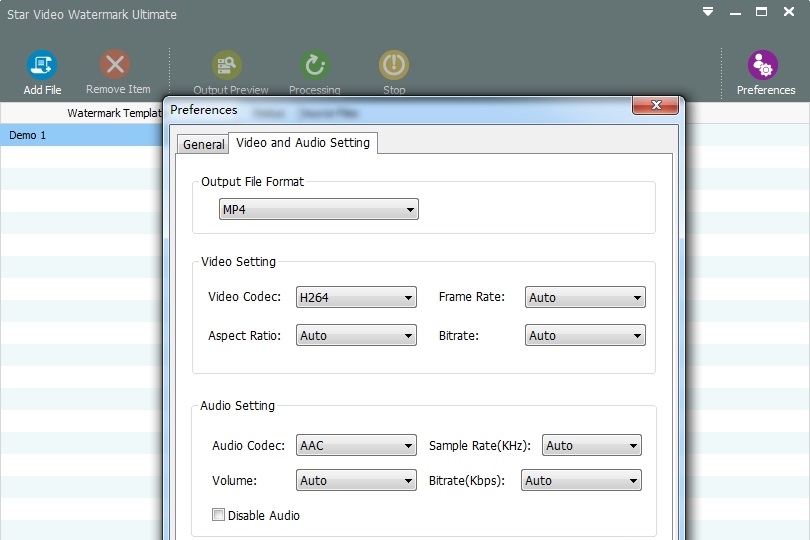
Task: Open the Audio Codec dropdown
Action: coord(356,445)
